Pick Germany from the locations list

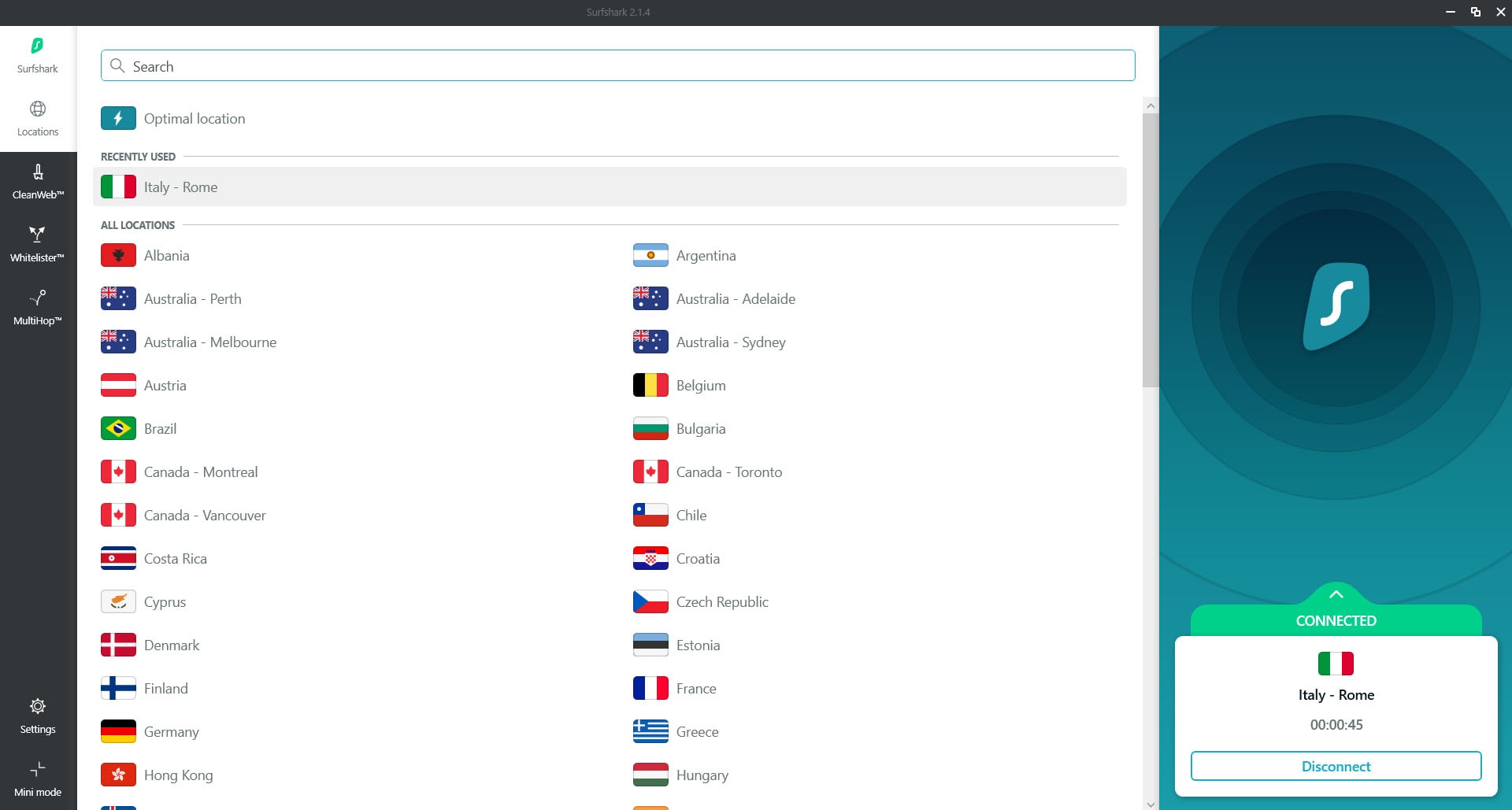[x=171, y=732]
